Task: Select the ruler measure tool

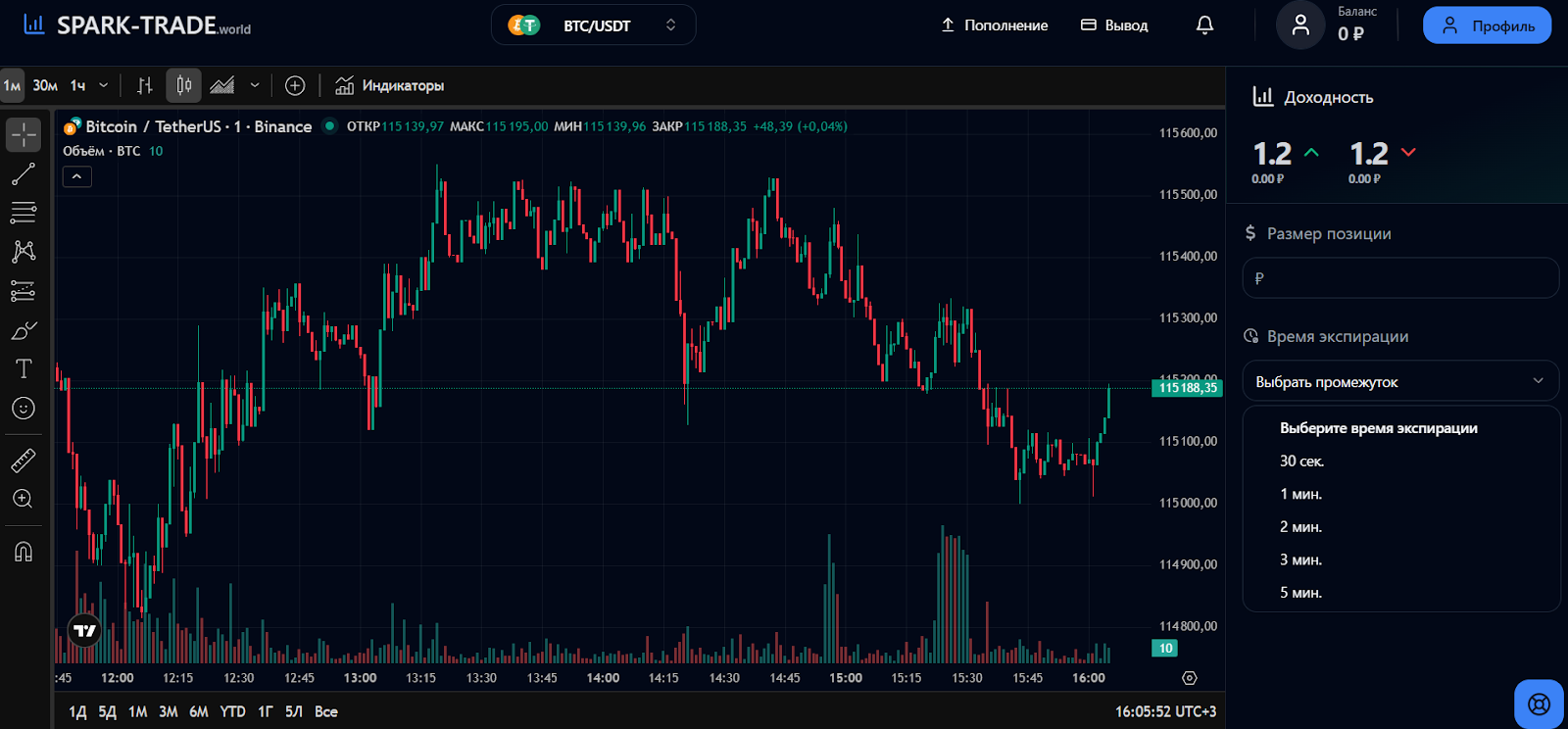Action: pyautogui.click(x=24, y=460)
